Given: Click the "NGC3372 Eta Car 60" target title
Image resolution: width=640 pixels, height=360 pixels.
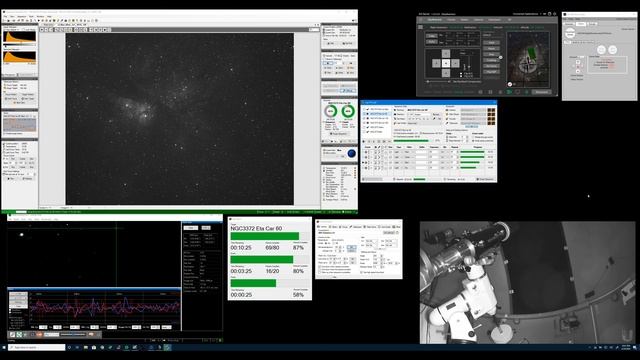Looking at the screenshot, I should pyautogui.click(x=256, y=228).
